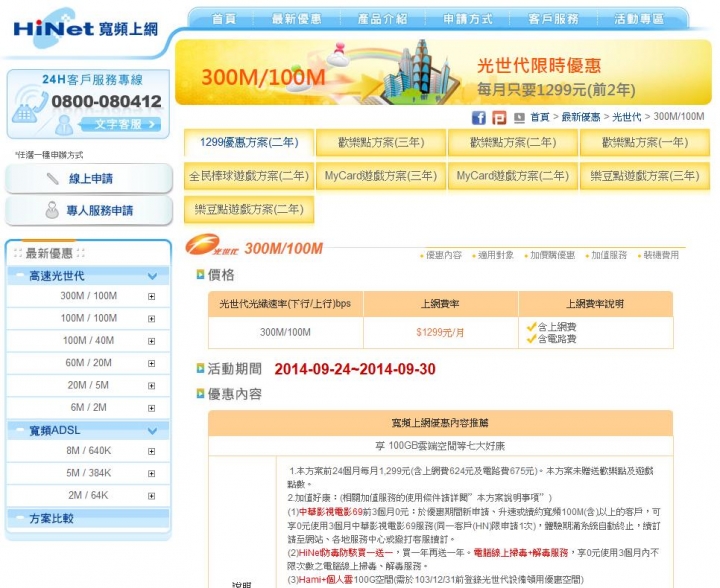Open 方案比較 sidebar section

(x=88, y=518)
